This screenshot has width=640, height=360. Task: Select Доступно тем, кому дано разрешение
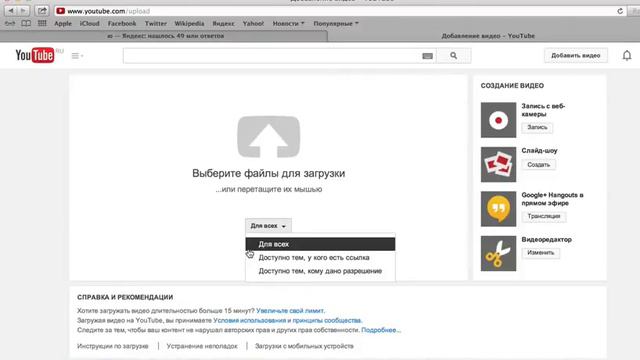(320, 271)
